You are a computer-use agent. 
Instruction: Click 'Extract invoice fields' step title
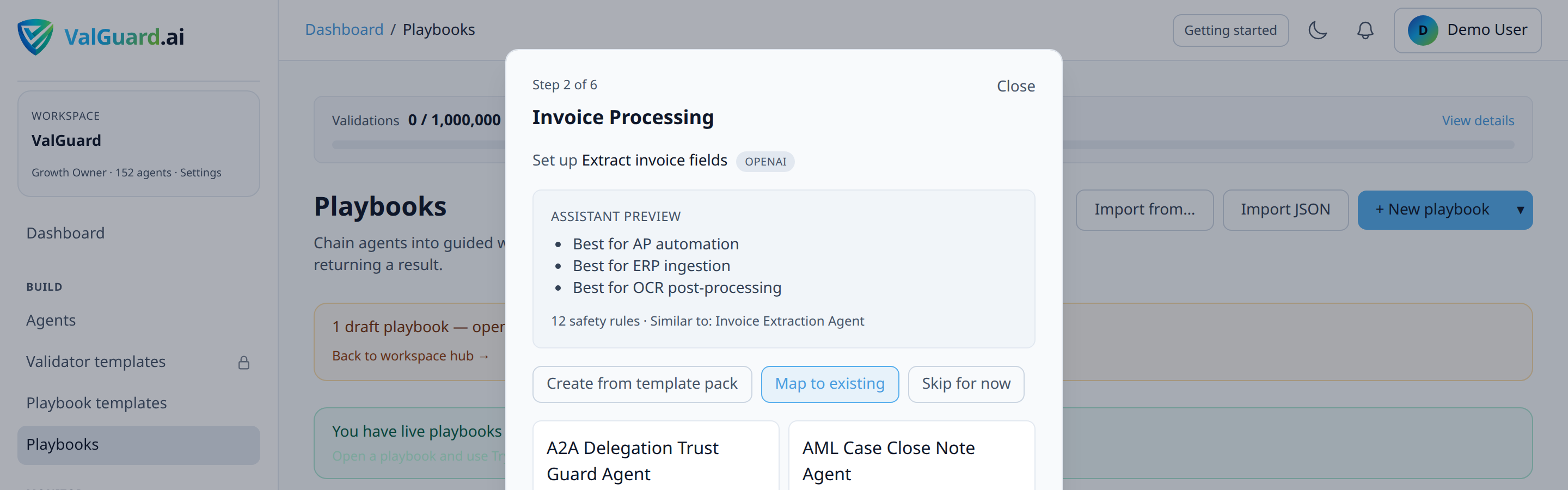click(x=654, y=161)
